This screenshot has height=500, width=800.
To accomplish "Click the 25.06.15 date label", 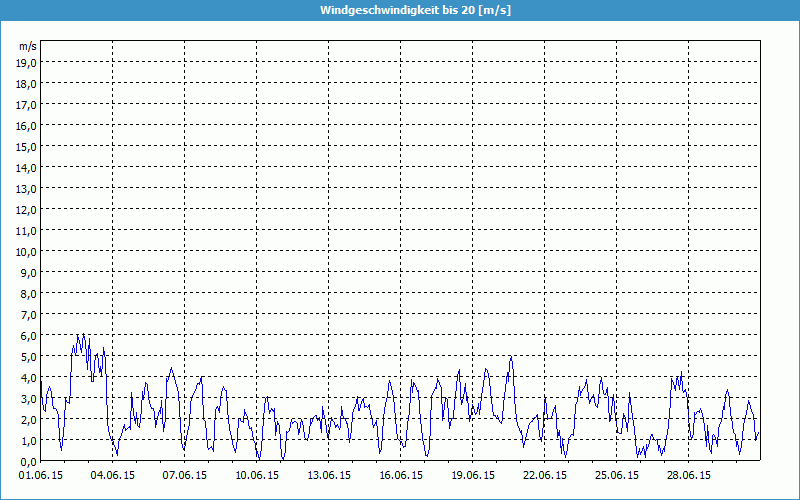I will [617, 475].
